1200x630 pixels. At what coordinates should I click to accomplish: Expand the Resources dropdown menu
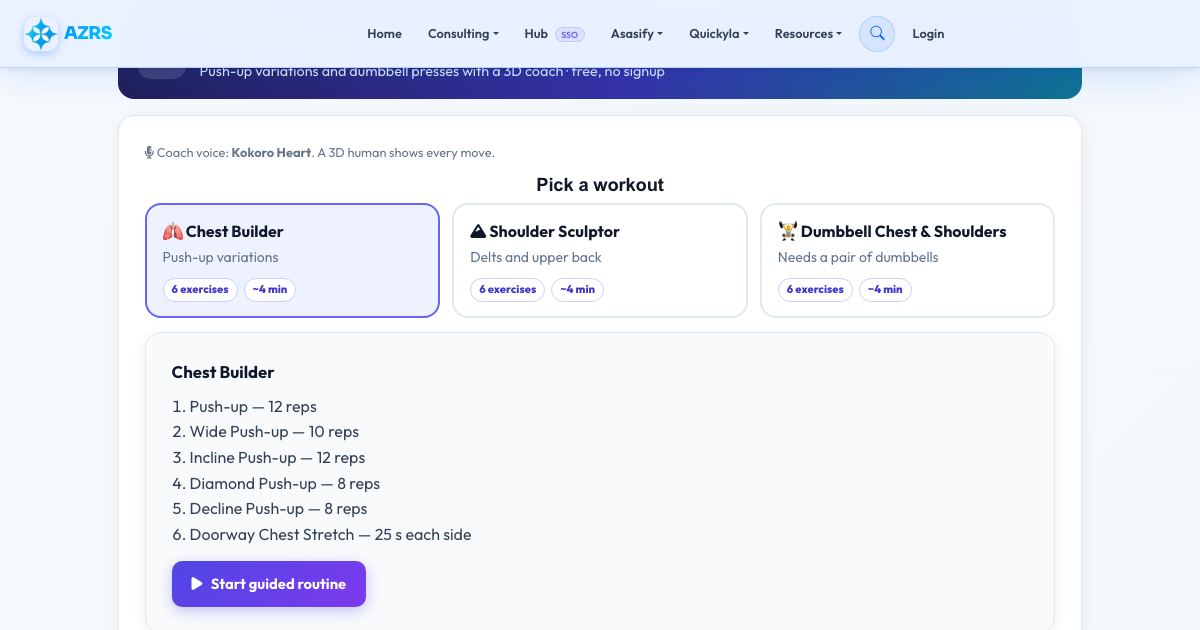tap(808, 34)
